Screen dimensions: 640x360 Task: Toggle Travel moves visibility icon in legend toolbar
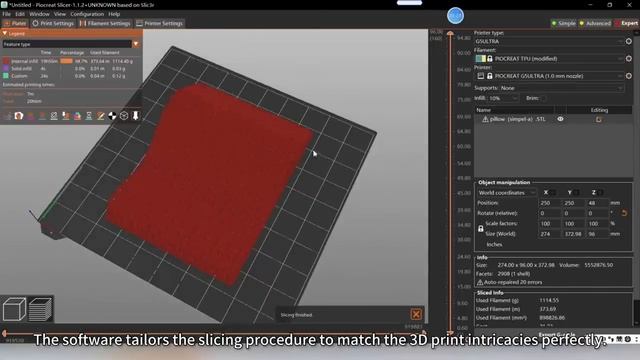(x=7, y=116)
